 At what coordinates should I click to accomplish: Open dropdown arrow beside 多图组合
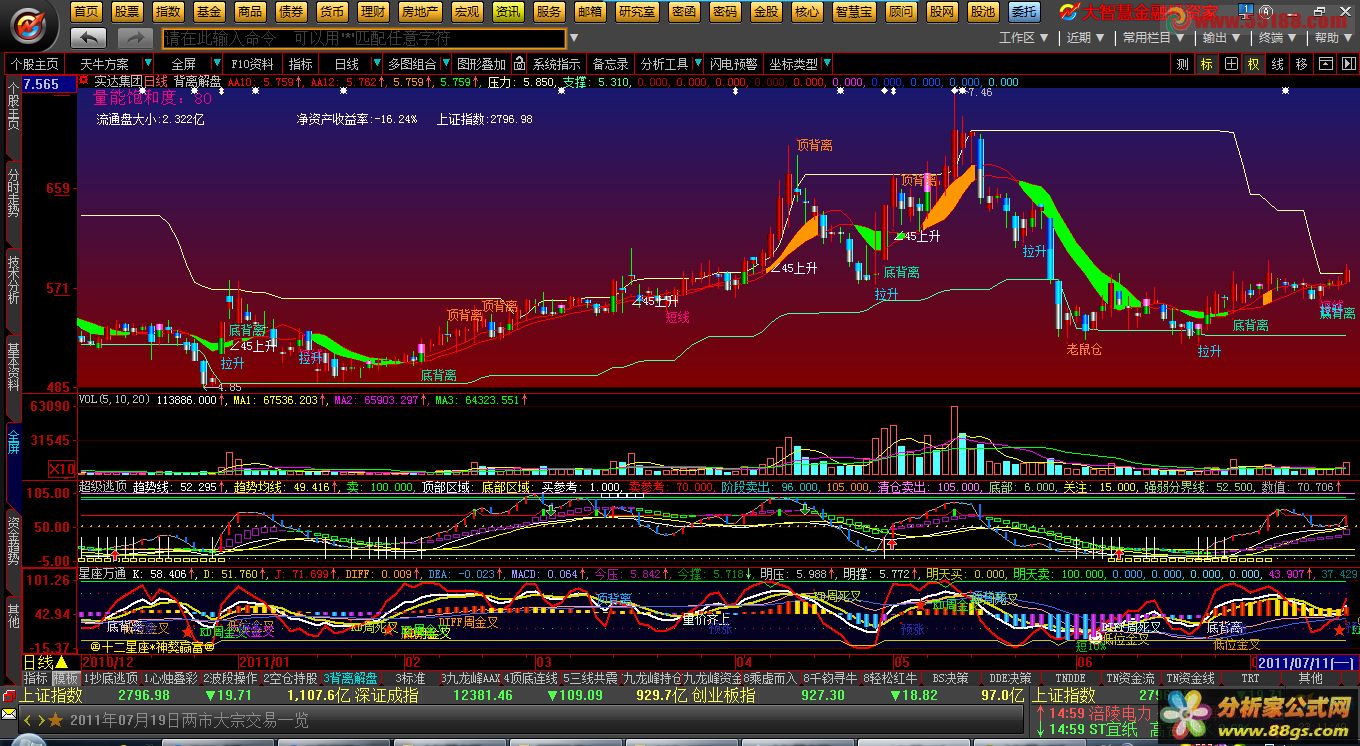445,64
